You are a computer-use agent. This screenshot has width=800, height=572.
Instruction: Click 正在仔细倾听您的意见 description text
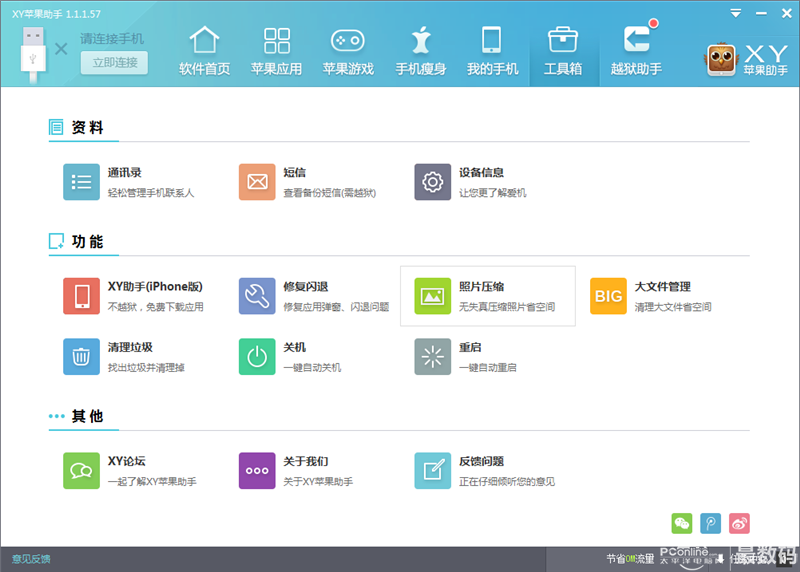click(x=507, y=482)
